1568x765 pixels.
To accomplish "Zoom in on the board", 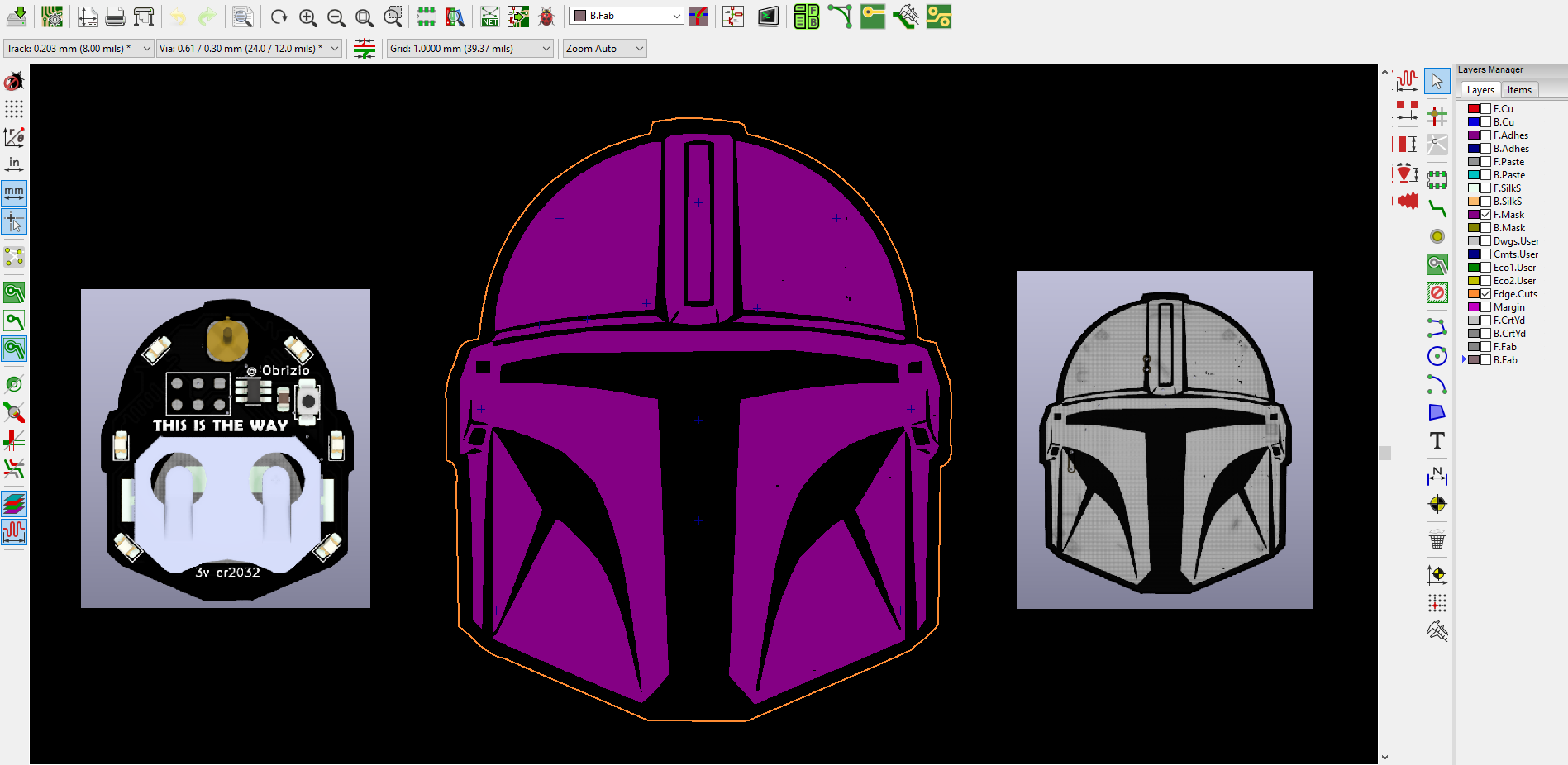I will coord(307,16).
